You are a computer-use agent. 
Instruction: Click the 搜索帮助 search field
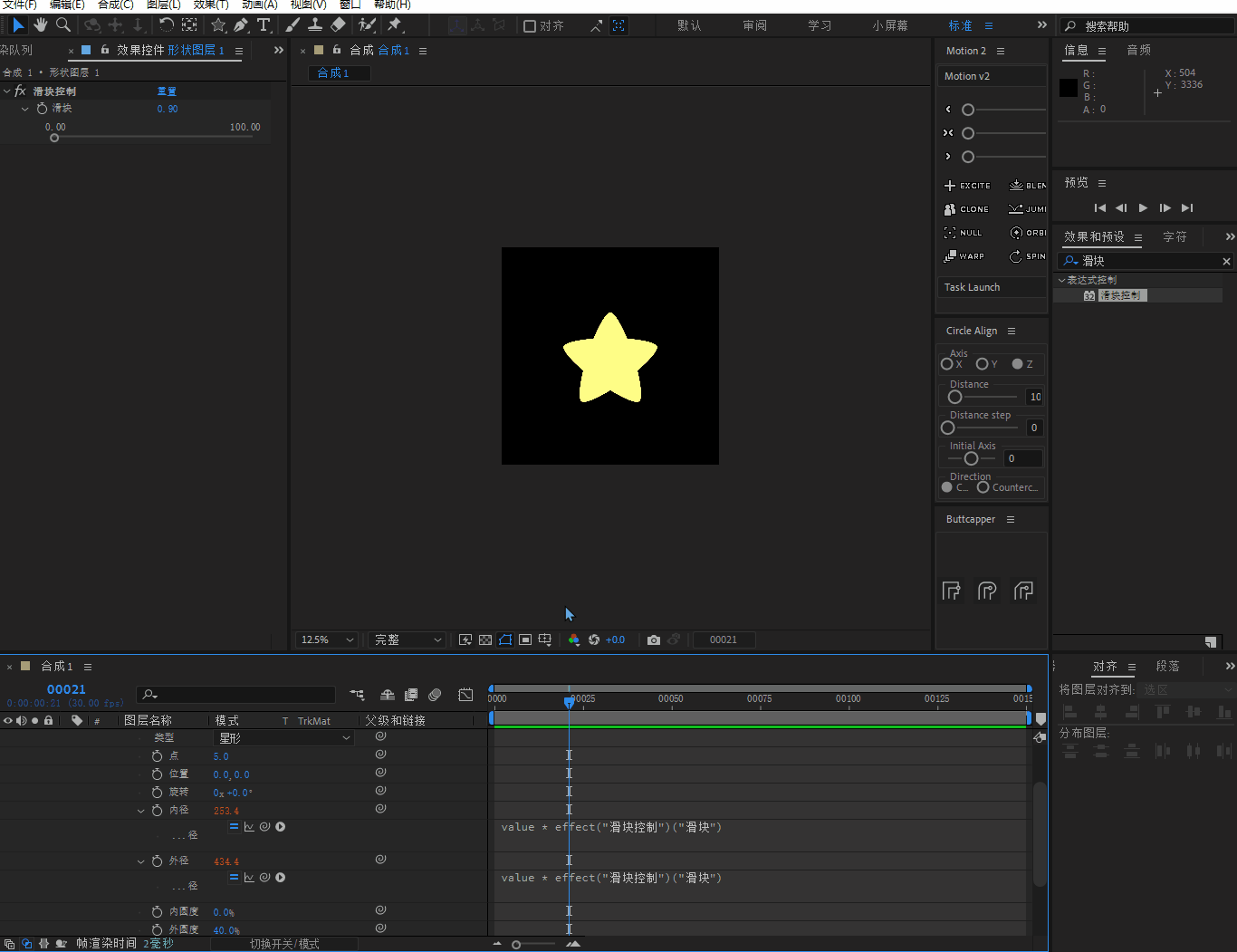[1150, 26]
